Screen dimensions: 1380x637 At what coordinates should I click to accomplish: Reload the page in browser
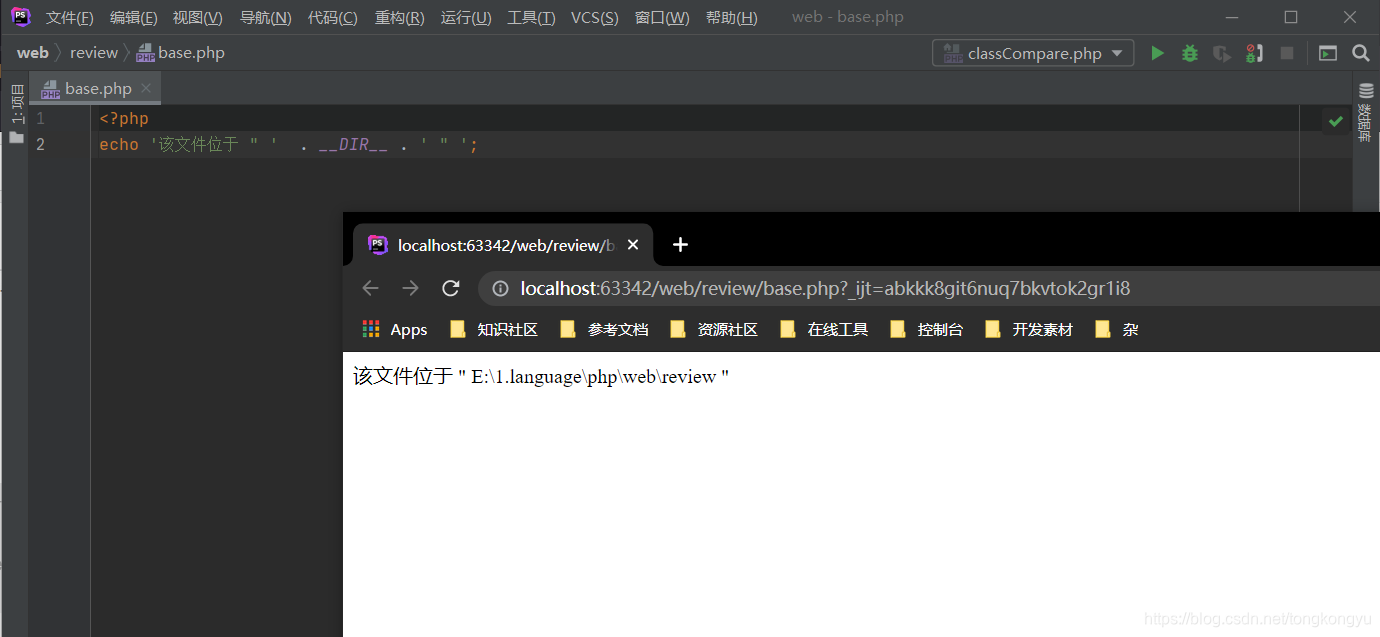click(451, 288)
